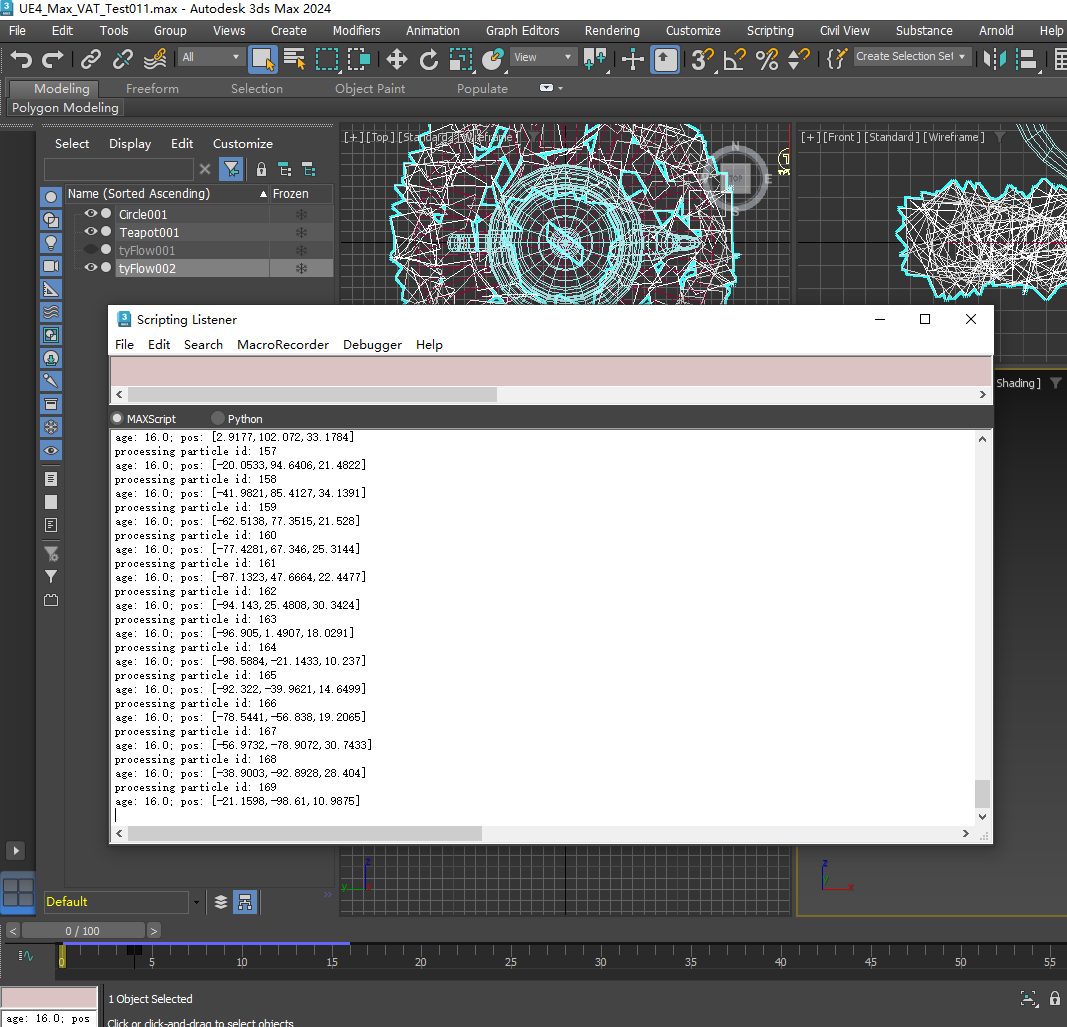1067x1027 pixels.
Task: Click the Redo arrow in main toolbar
Action: (52, 59)
